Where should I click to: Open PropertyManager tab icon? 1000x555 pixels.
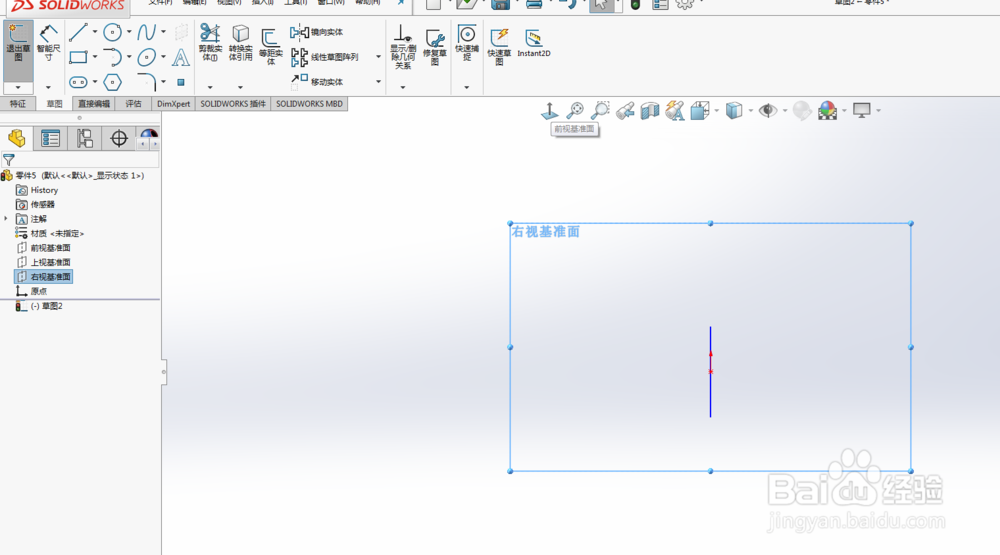[50, 138]
